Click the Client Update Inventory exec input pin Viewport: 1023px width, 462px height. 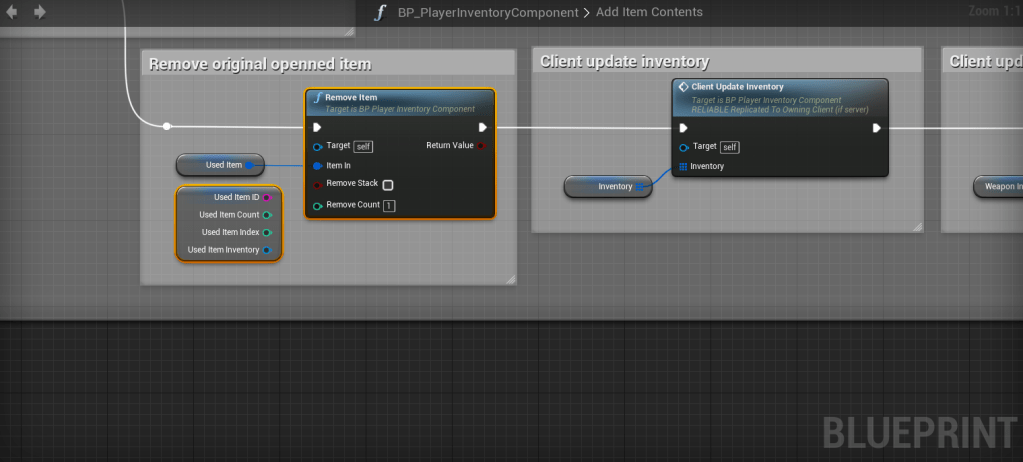tap(683, 127)
